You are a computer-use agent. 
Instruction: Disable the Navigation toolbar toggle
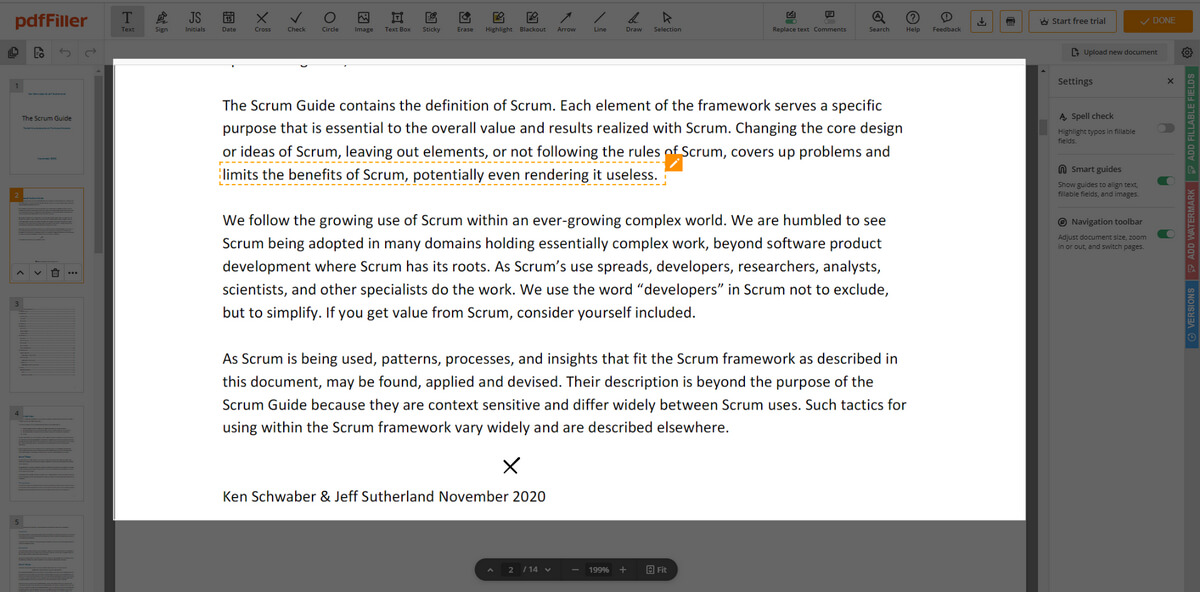click(1164, 233)
